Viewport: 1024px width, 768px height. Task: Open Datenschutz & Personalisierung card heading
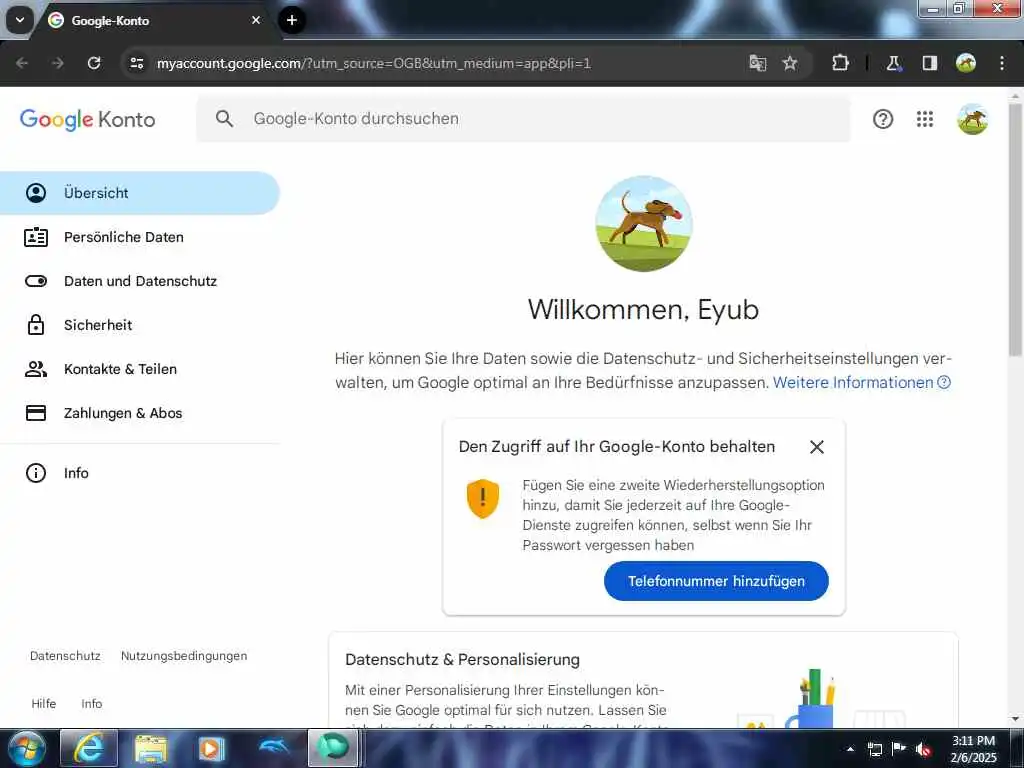[x=462, y=660]
